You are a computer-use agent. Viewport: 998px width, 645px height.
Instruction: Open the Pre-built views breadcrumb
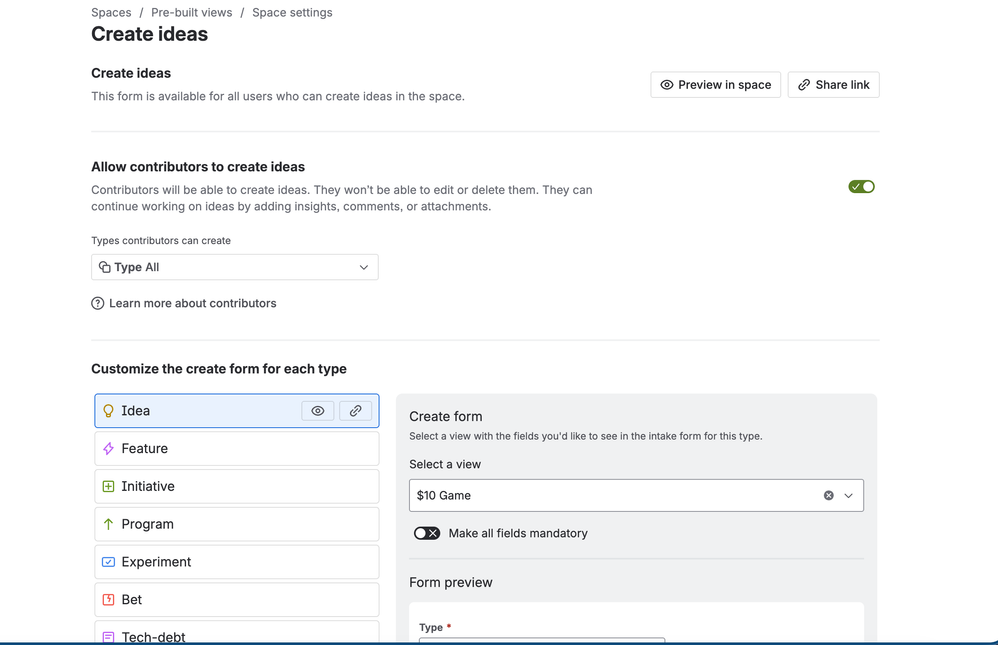point(192,13)
